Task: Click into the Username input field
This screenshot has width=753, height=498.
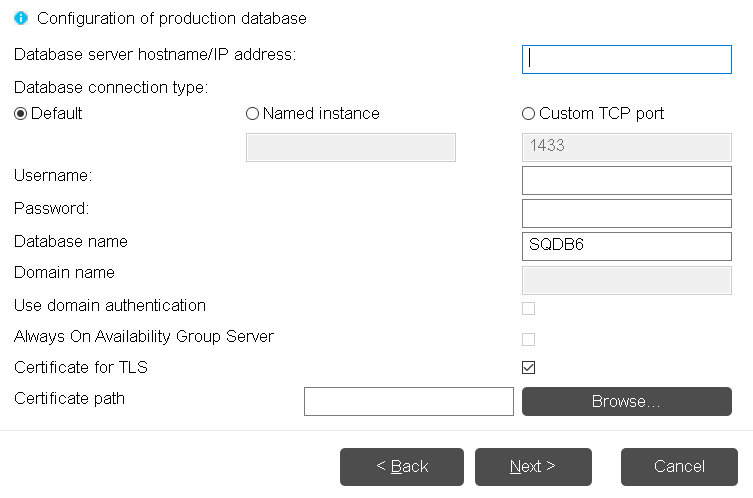Action: (x=626, y=180)
